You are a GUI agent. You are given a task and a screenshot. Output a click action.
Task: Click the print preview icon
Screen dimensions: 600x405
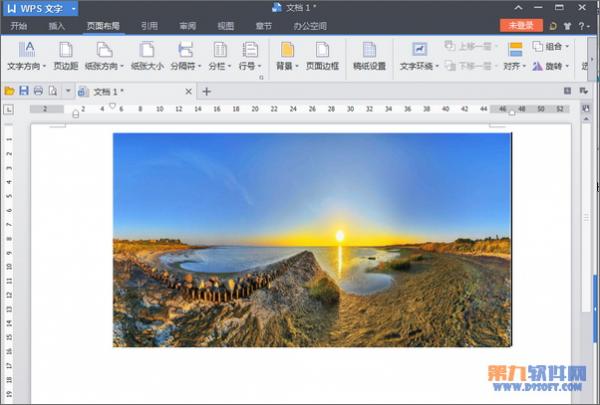52,91
